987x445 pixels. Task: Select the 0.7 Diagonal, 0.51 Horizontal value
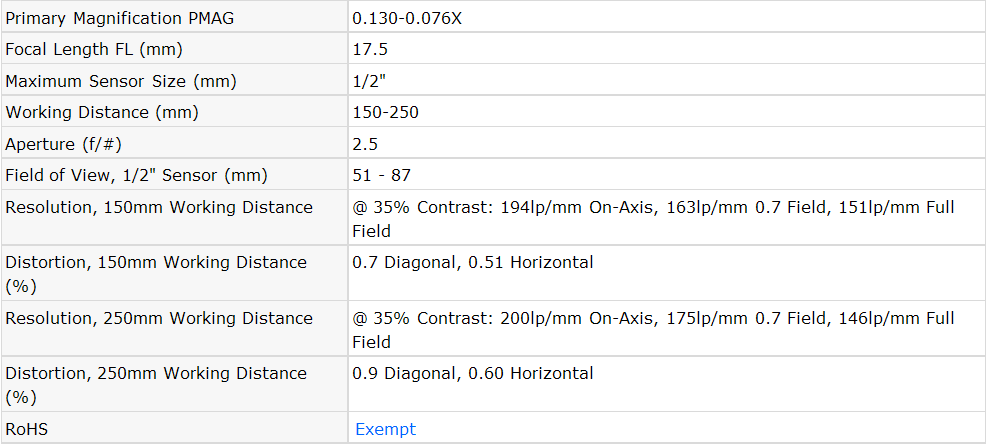tap(472, 262)
